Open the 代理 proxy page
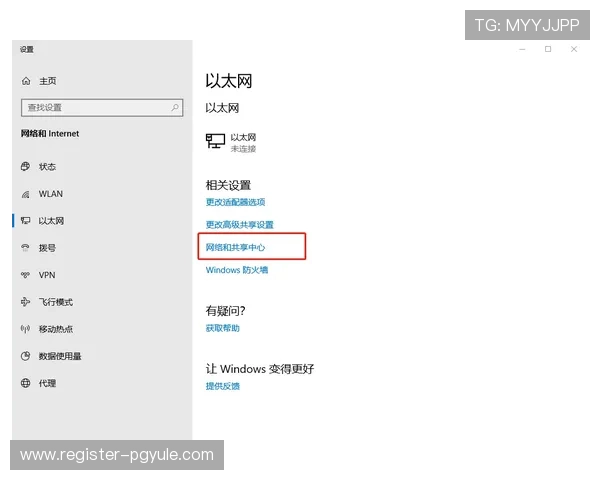 tap(47, 383)
